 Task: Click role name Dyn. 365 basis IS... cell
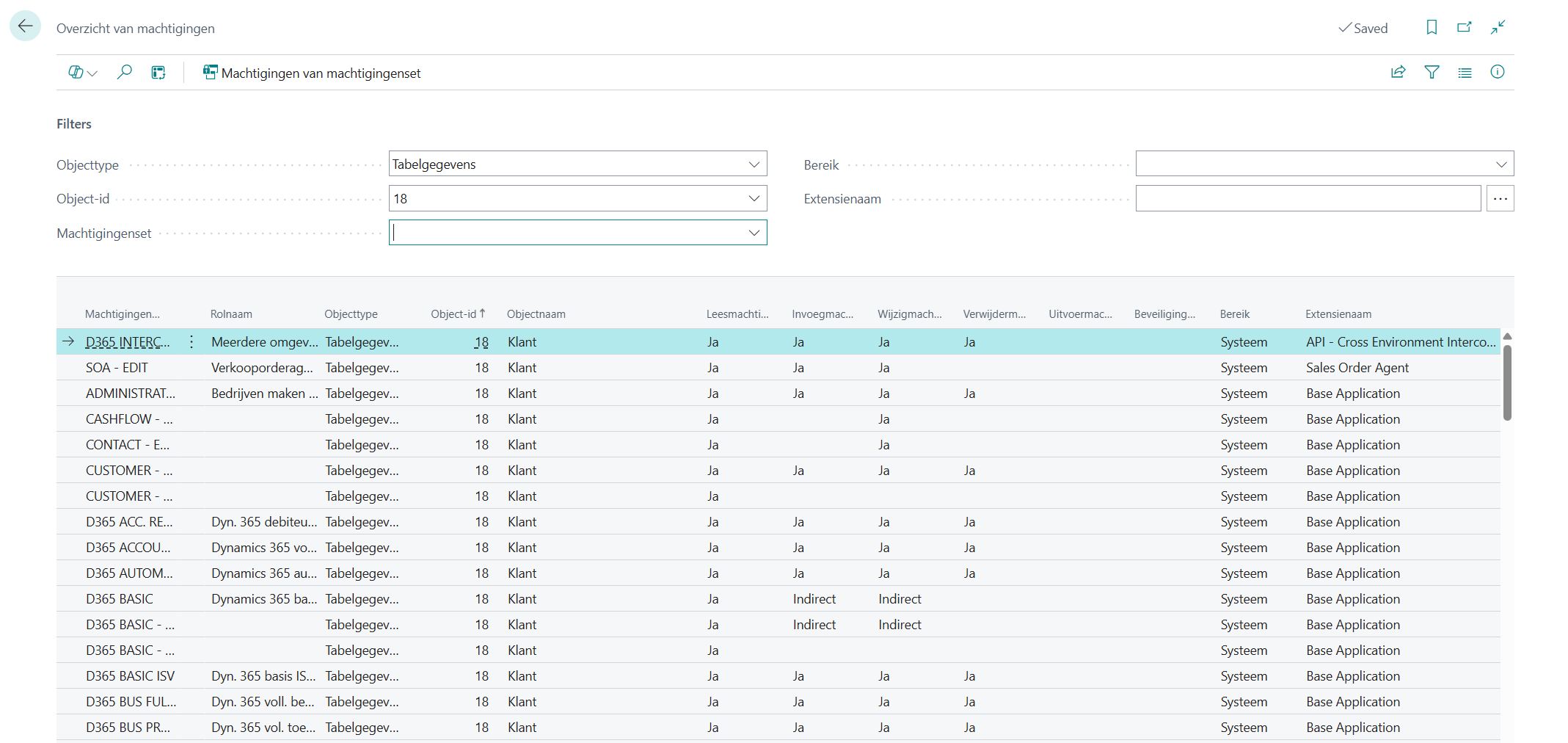(x=263, y=675)
